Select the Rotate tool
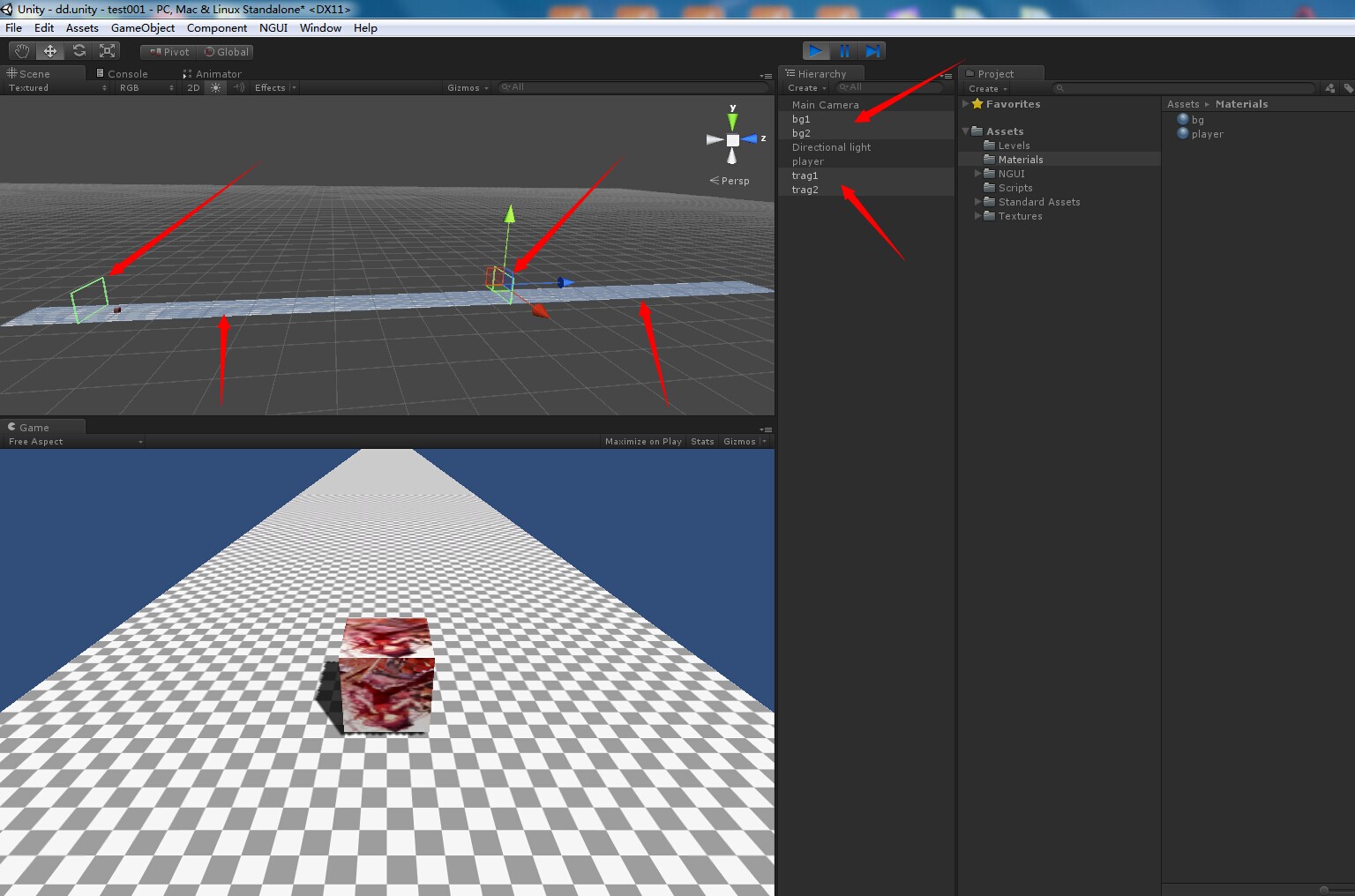Image resolution: width=1355 pixels, height=896 pixels. pos(79,50)
